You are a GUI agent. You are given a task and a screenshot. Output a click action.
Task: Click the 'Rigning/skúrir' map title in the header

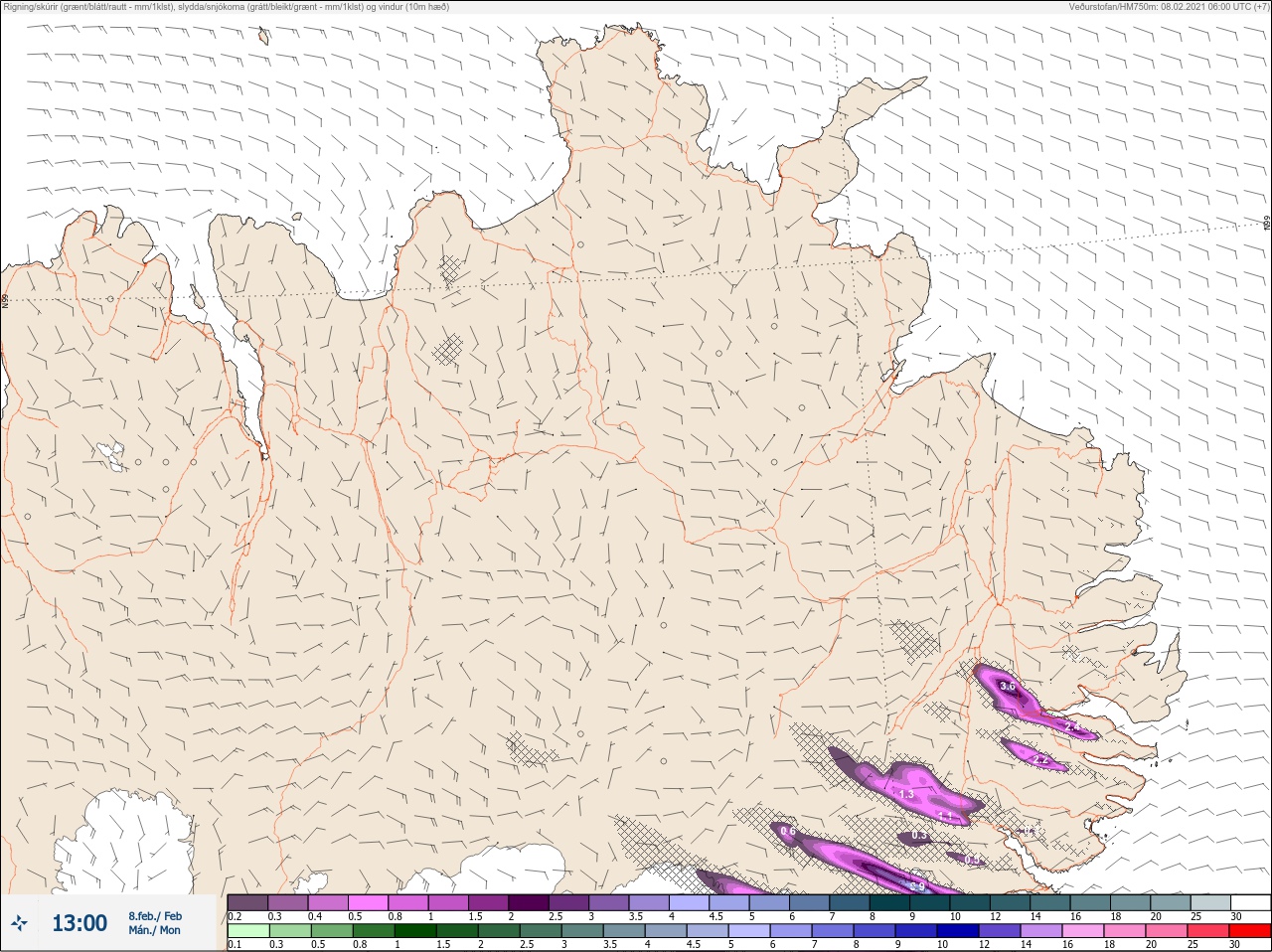click(229, 7)
